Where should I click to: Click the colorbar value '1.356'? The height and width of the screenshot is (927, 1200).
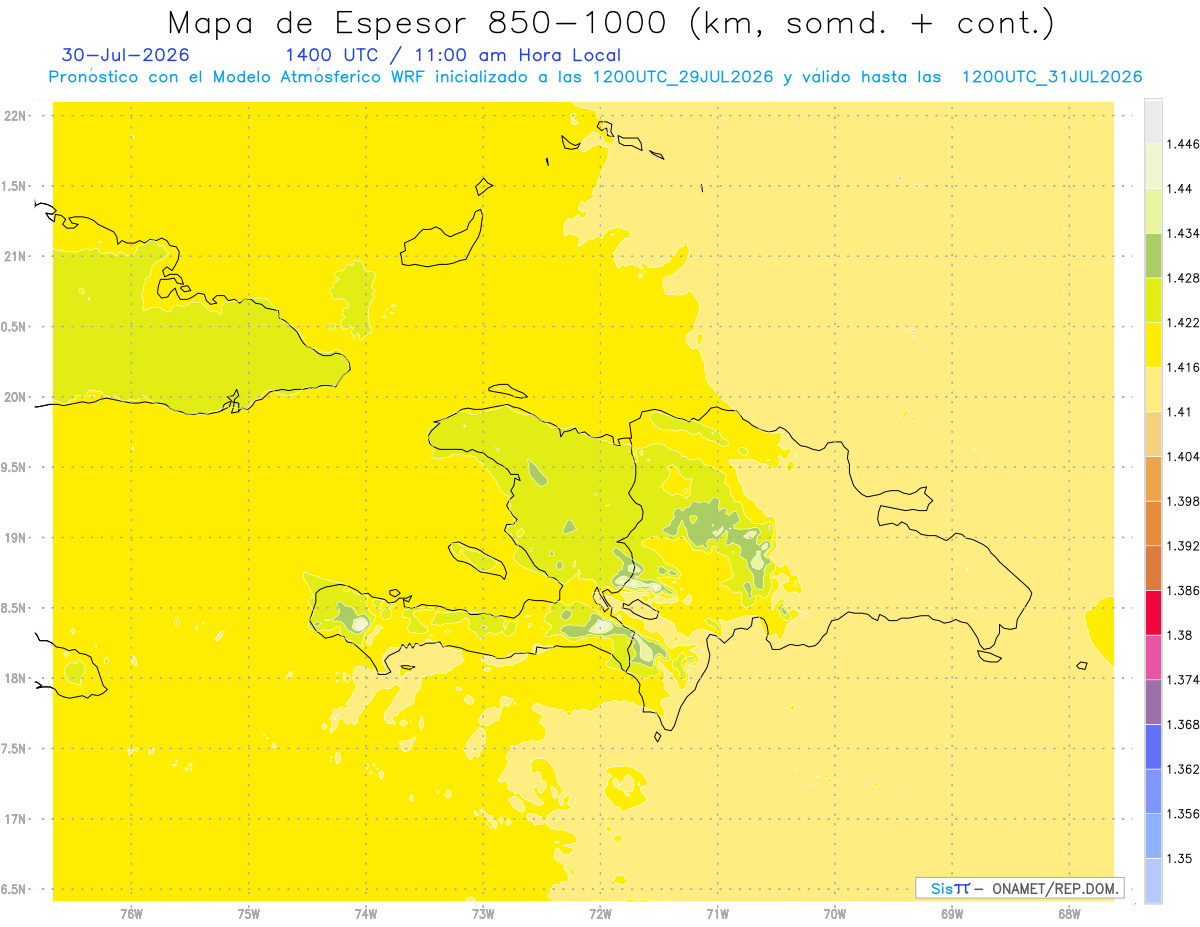[x=1183, y=814]
